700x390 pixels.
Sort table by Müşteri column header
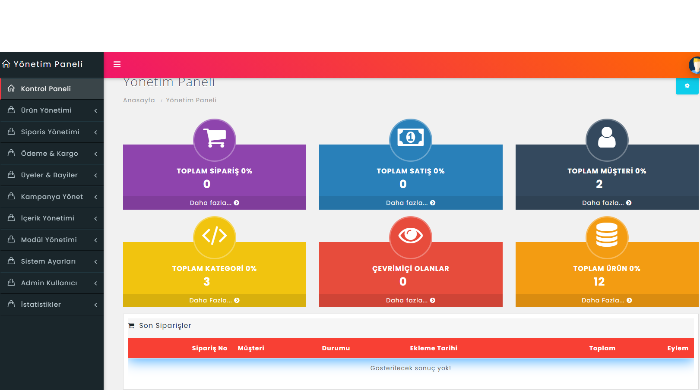(x=251, y=348)
